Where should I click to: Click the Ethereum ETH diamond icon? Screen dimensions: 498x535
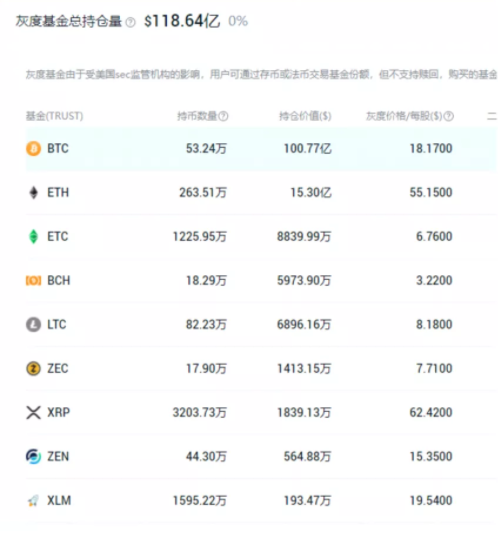[x=33, y=192]
